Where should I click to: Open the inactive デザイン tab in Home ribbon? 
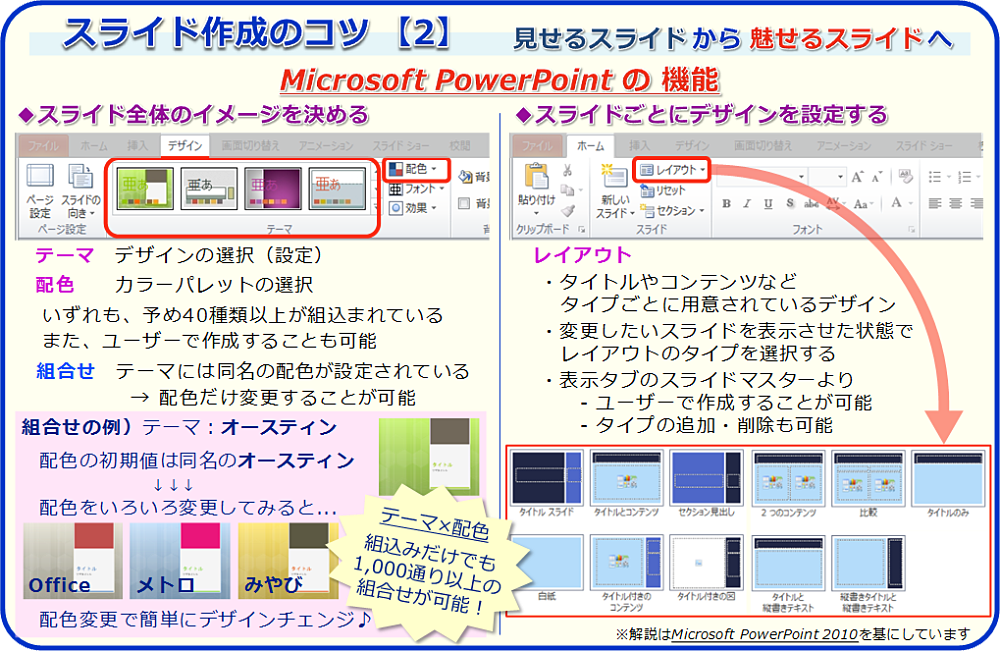point(692,145)
